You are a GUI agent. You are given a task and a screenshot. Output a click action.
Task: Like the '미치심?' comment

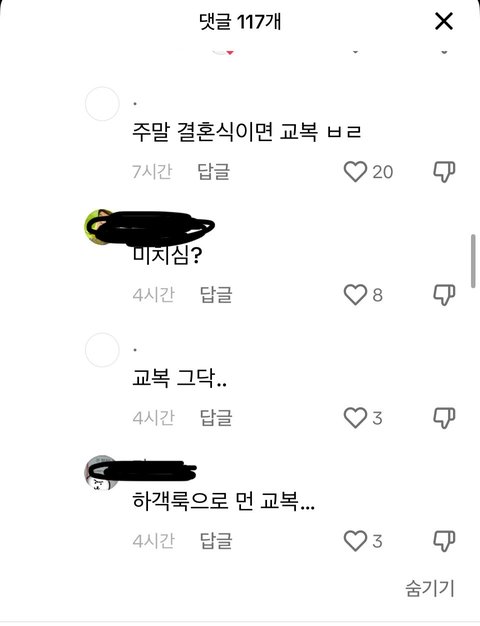point(355,295)
